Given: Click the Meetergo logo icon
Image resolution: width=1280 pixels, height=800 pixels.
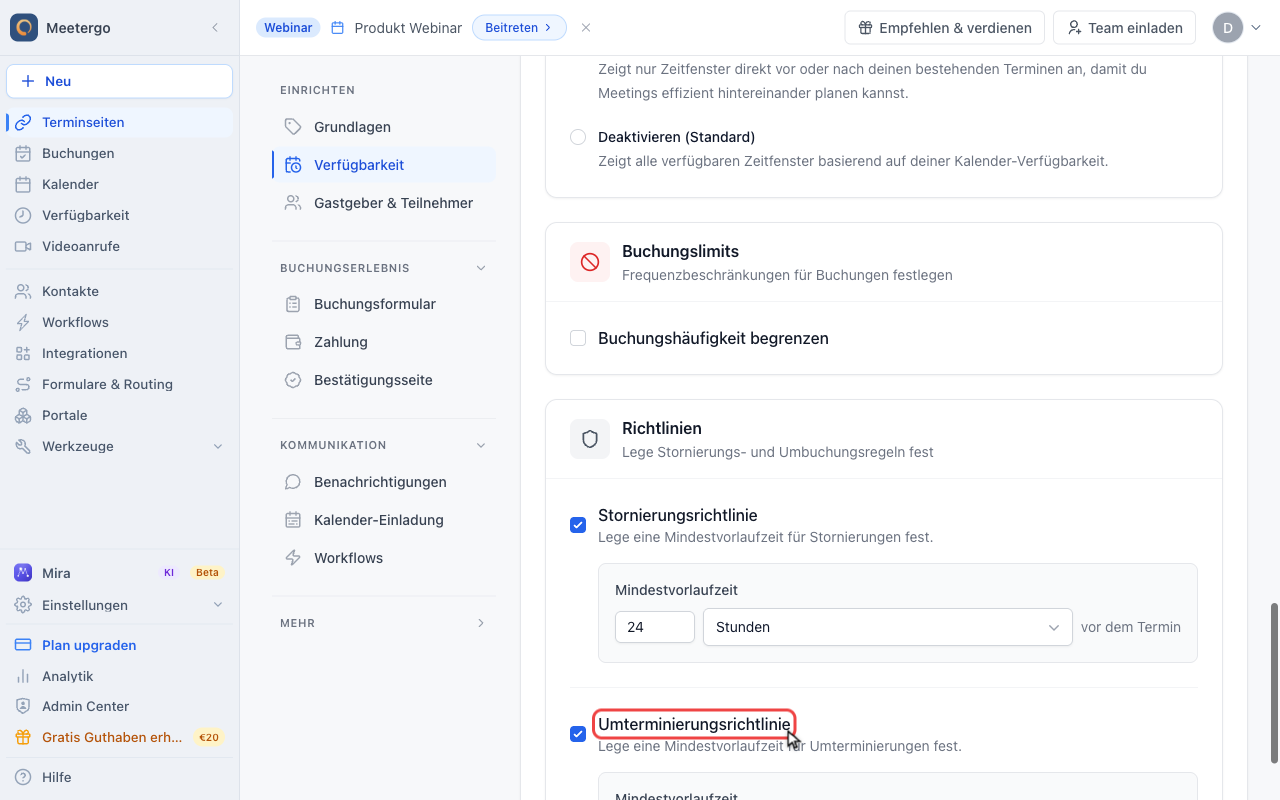Looking at the screenshot, I should [24, 28].
